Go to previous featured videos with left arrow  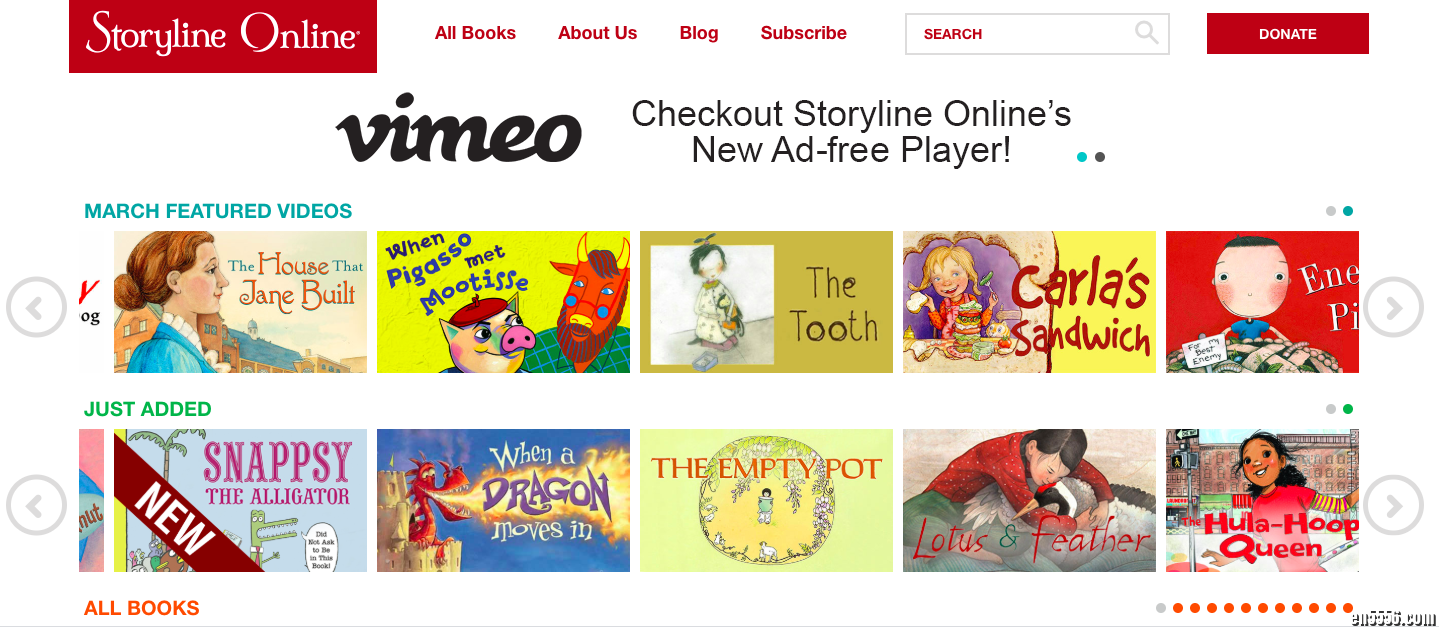click(x=36, y=307)
